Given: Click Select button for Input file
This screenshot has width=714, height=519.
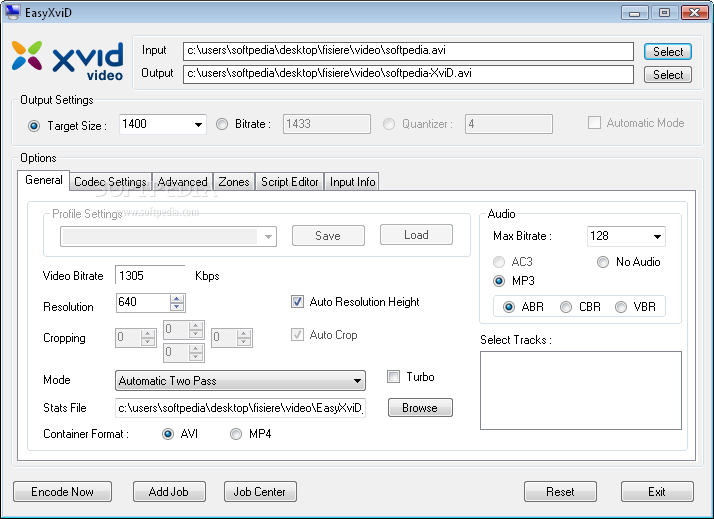Looking at the screenshot, I should (x=668, y=51).
